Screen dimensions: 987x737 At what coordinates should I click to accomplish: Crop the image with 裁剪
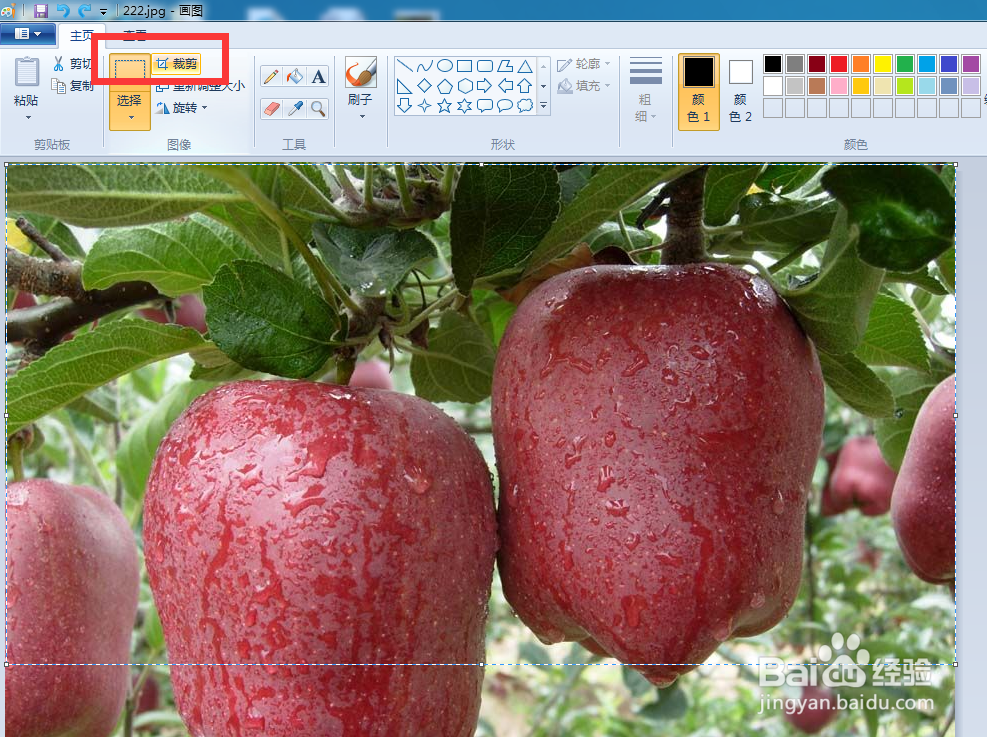(x=177, y=64)
